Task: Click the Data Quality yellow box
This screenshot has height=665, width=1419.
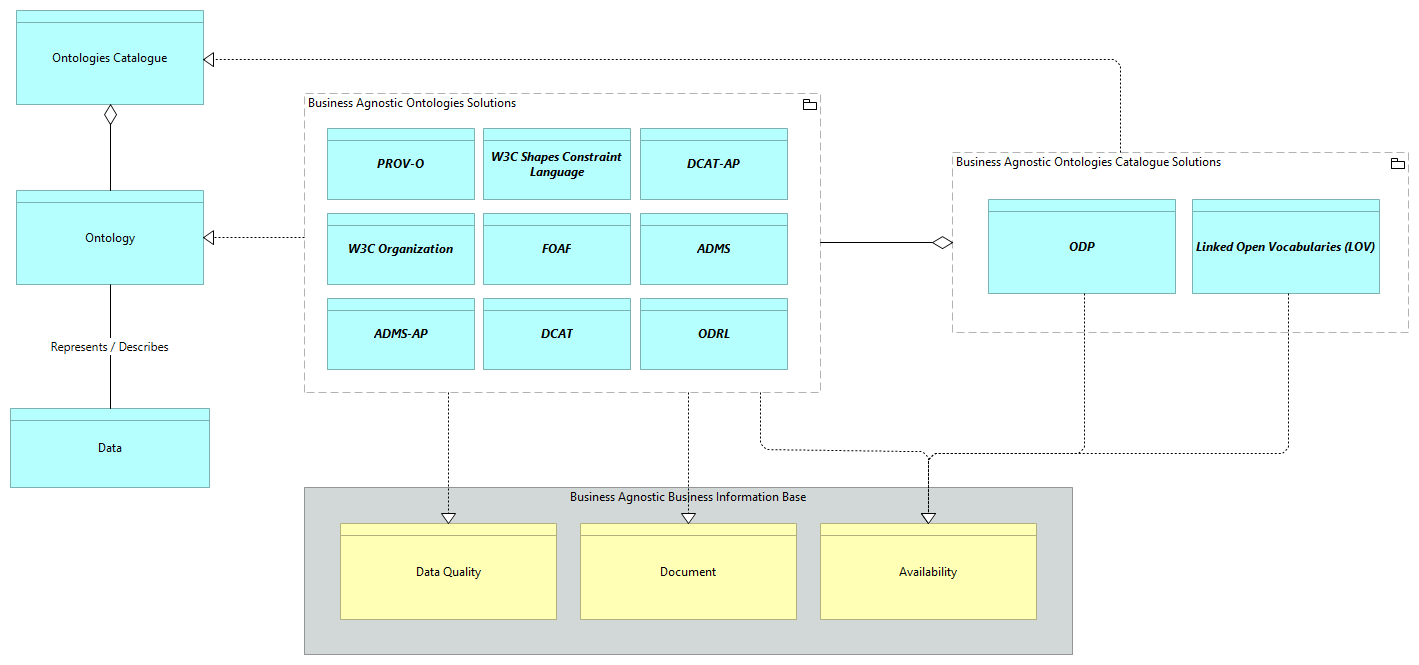Action: click(x=448, y=572)
